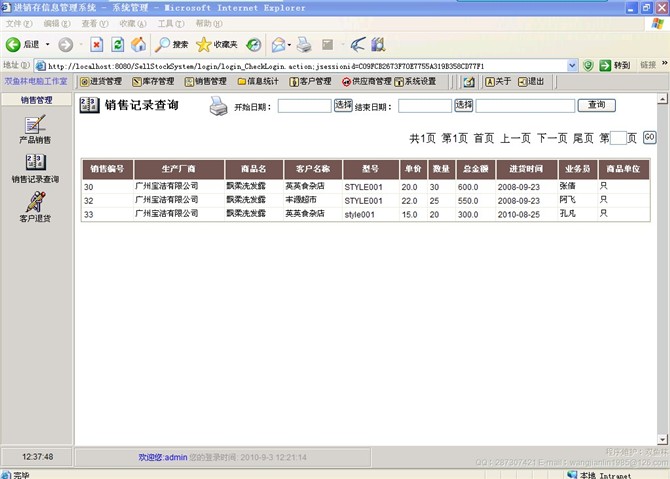Open the 收藏夹 favorites toolbar button

pyautogui.click(x=217, y=44)
